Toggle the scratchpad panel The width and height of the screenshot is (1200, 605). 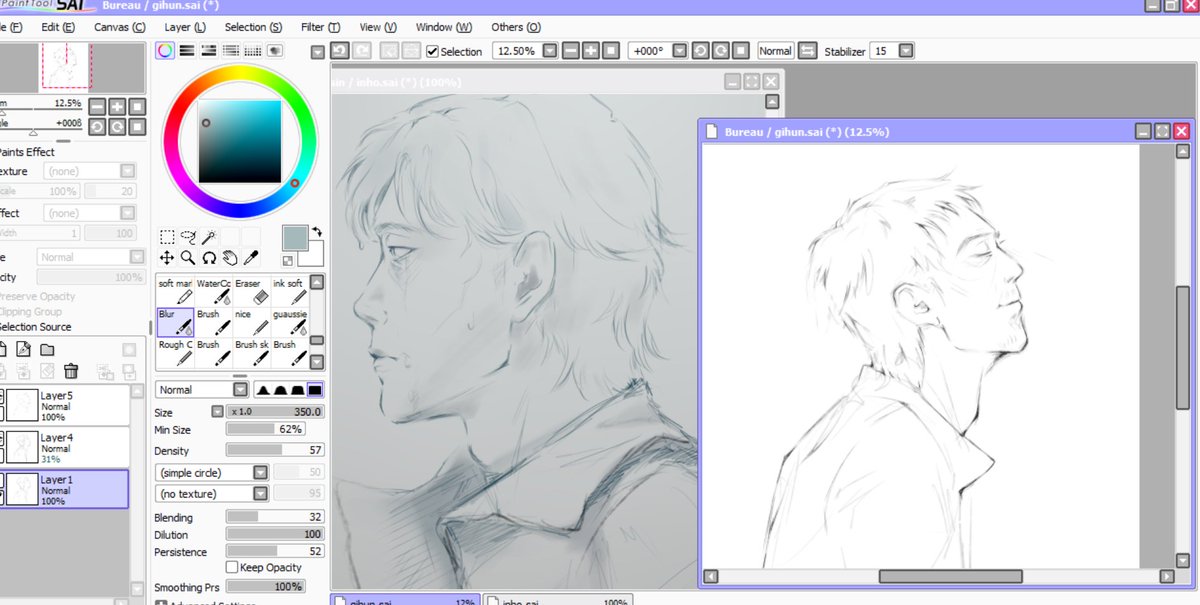pos(274,51)
